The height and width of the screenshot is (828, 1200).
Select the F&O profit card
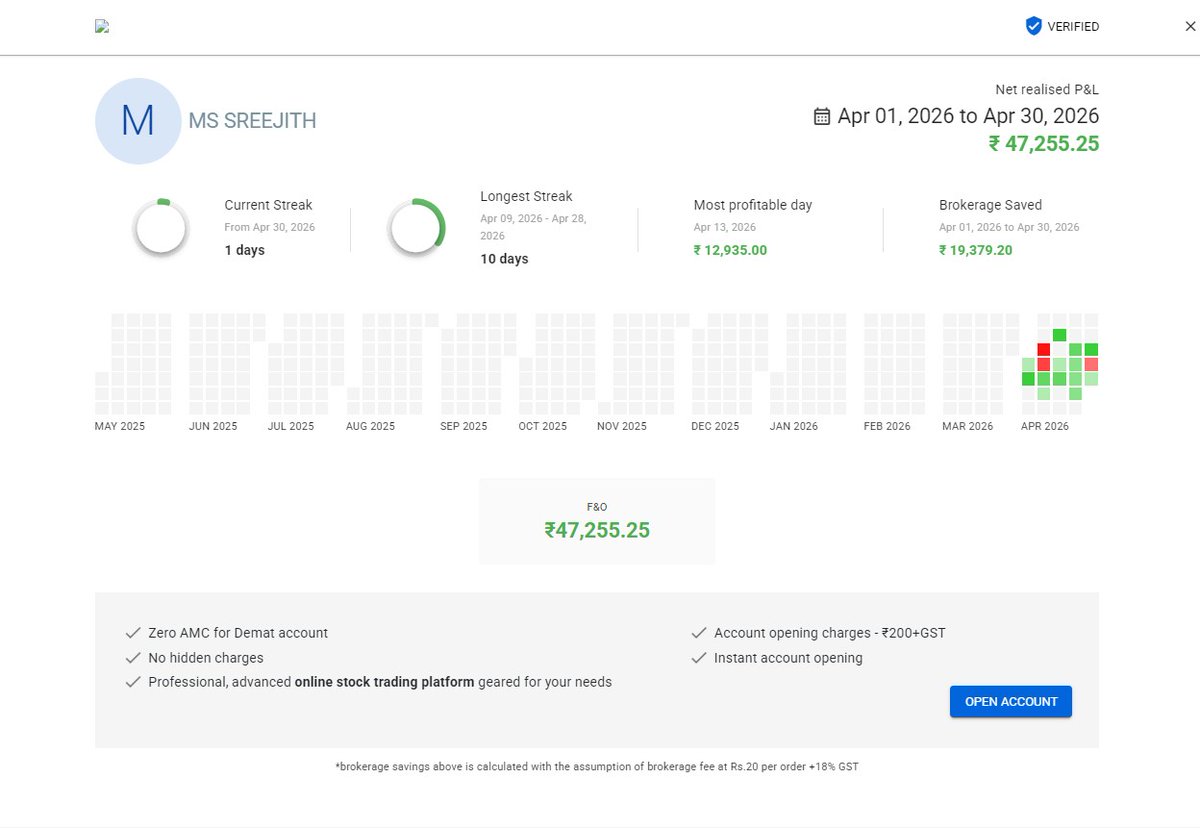597,521
